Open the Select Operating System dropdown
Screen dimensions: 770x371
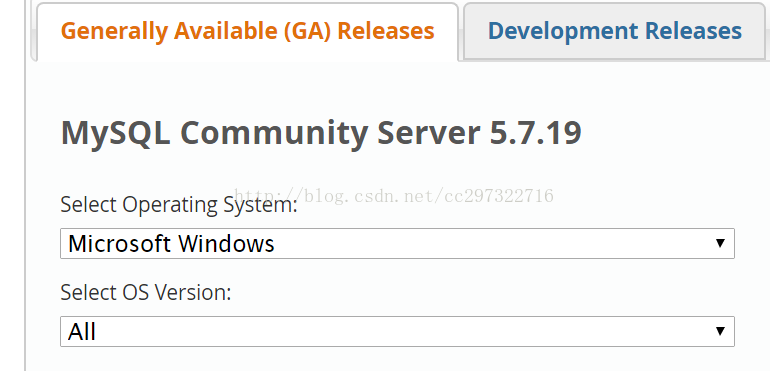(x=397, y=244)
